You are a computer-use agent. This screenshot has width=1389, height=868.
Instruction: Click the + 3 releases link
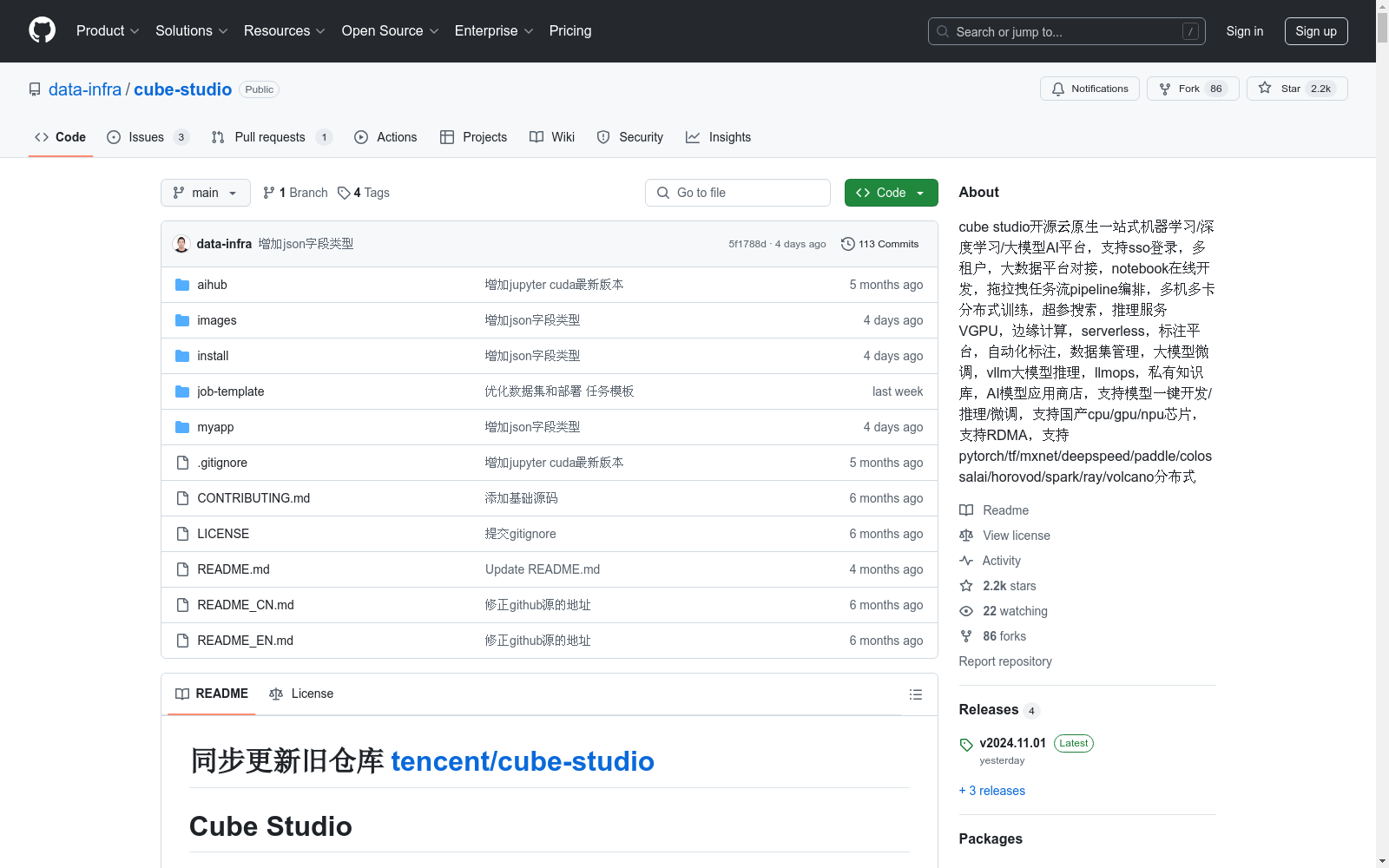[992, 791]
